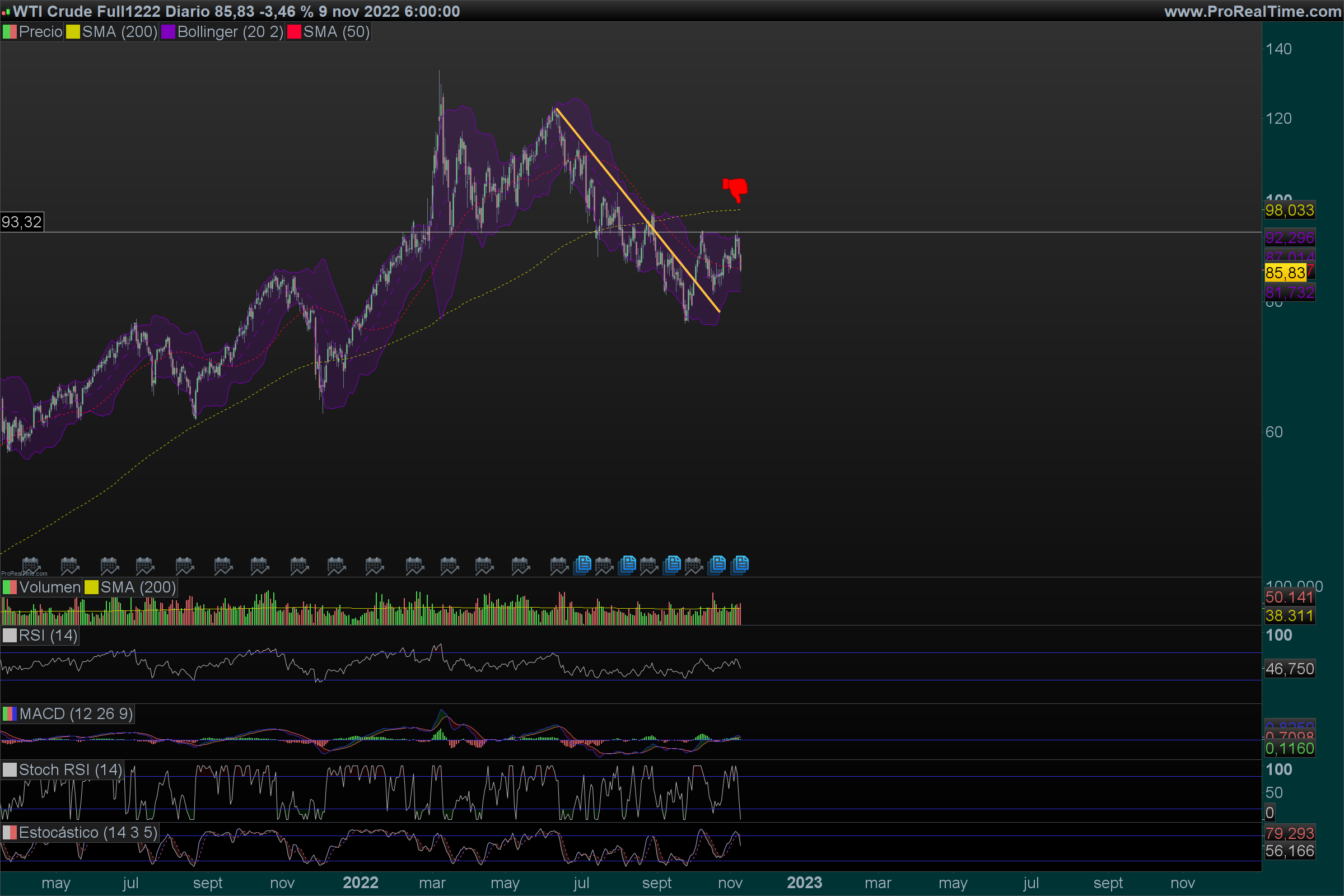Open the MACD (12 26 9) indicator label

(x=76, y=713)
